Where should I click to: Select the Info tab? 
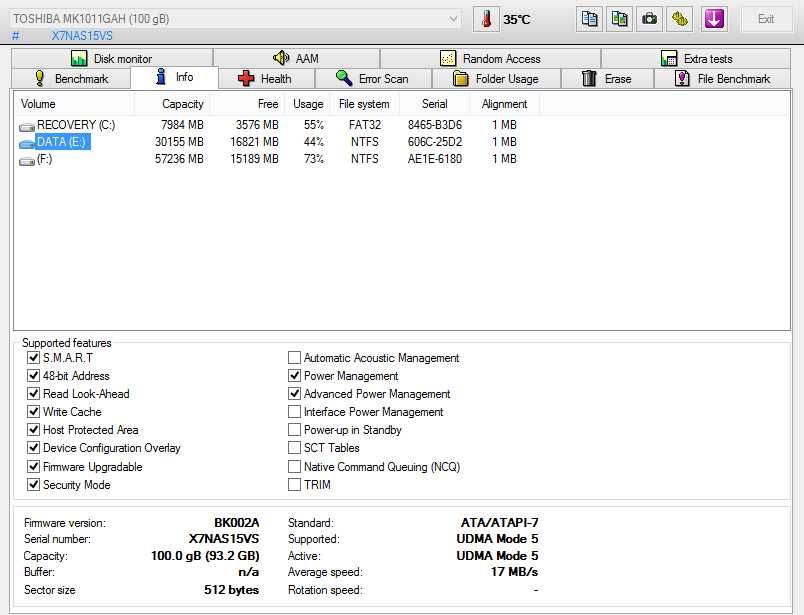[174, 77]
